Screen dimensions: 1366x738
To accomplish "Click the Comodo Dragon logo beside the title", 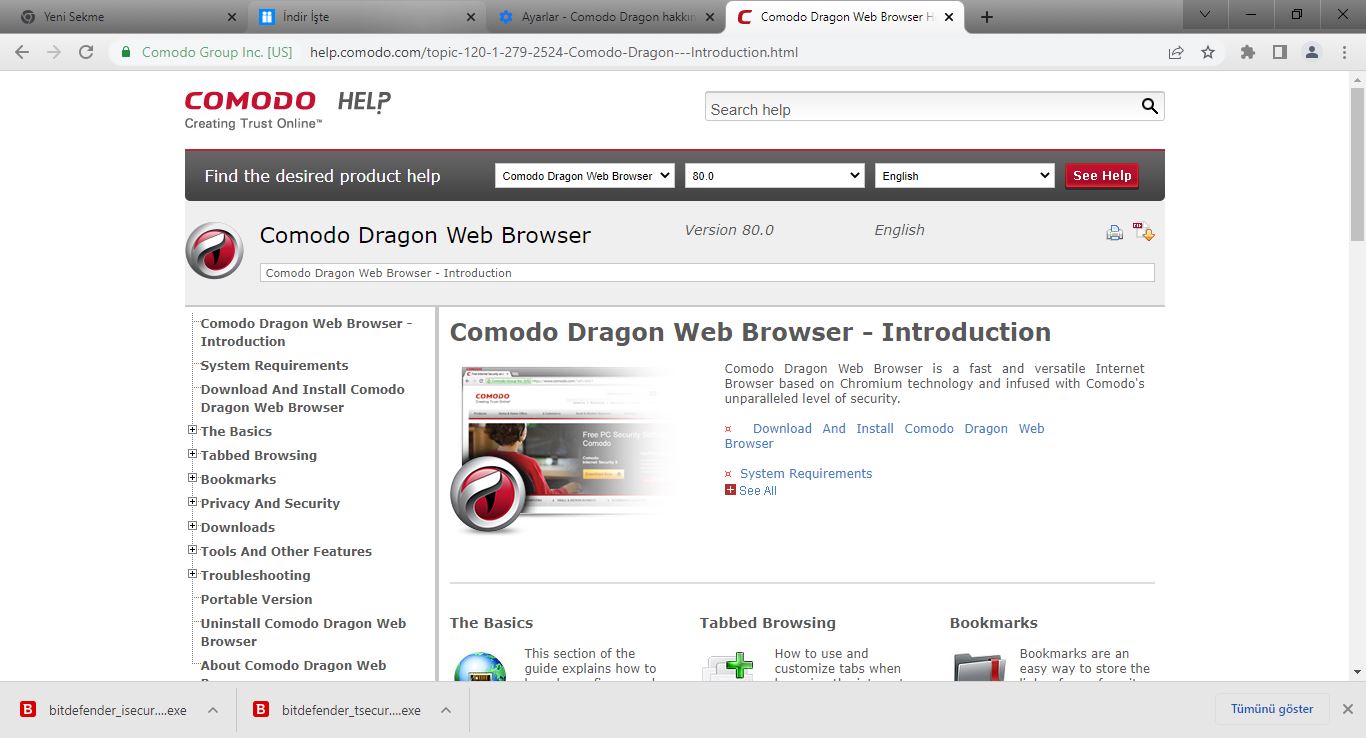I will click(x=215, y=250).
